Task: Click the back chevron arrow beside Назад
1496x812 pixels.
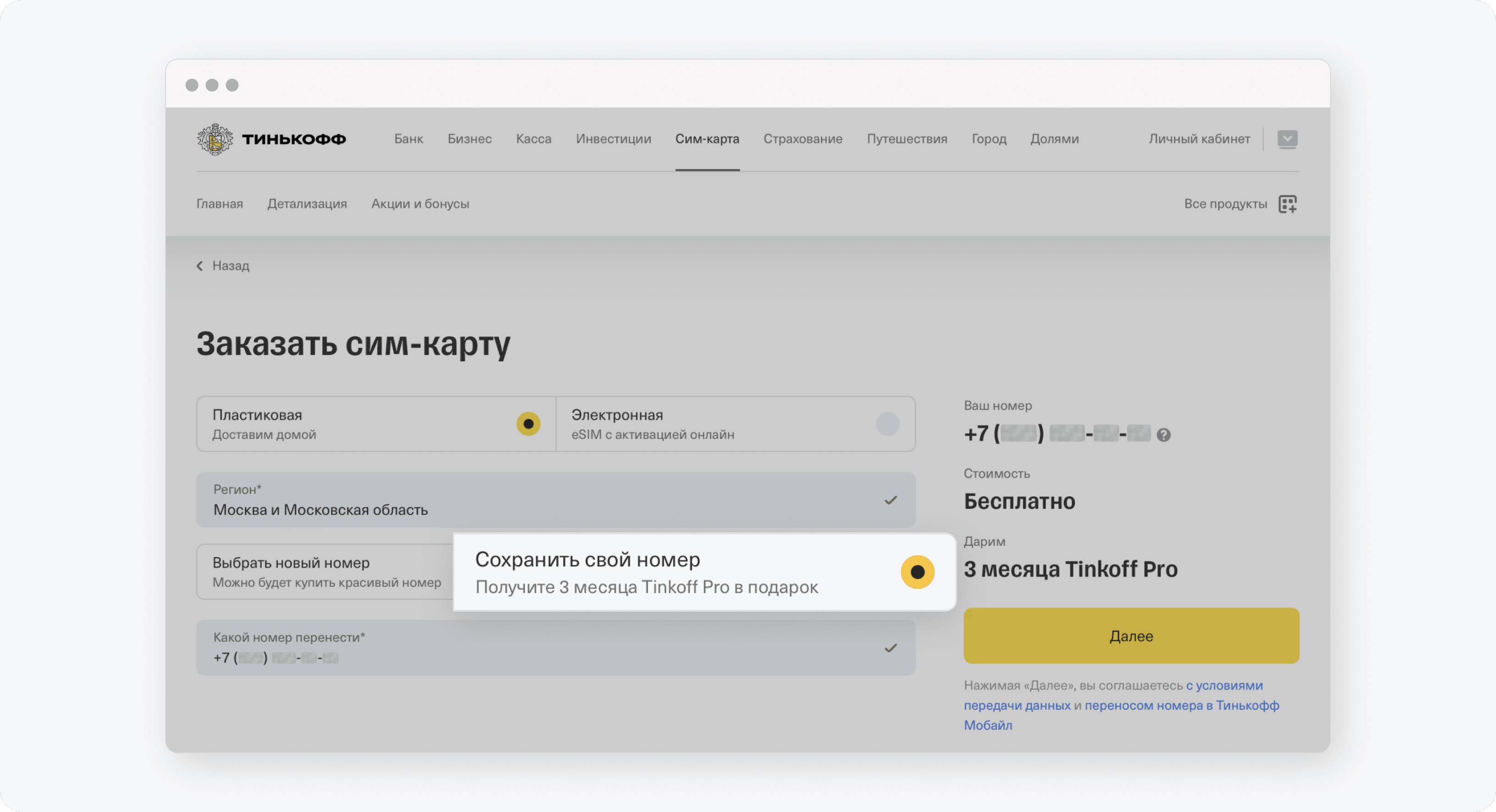Action: pos(200,265)
